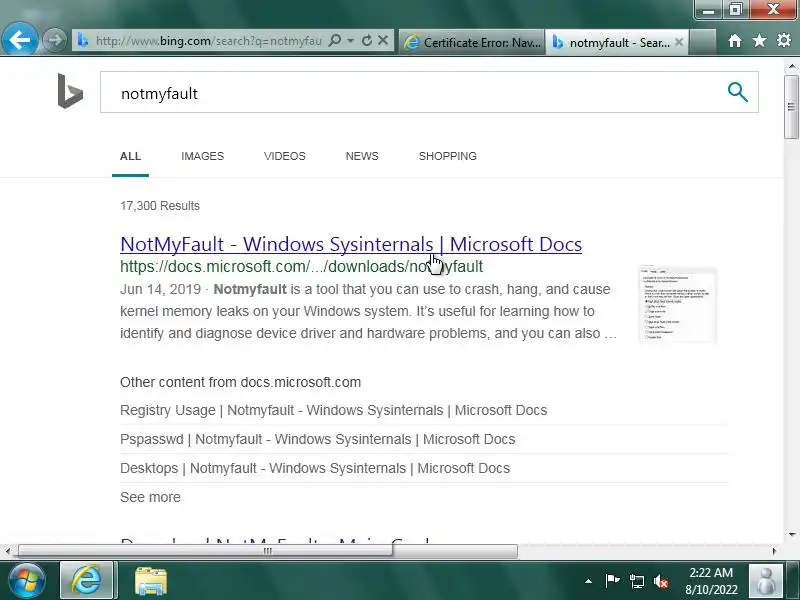Click the horizontal scrollbar left arrow

pos(8,551)
